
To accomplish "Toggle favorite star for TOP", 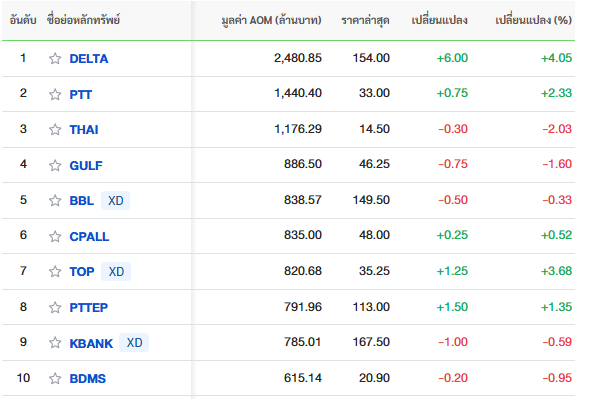I will 55,271.
